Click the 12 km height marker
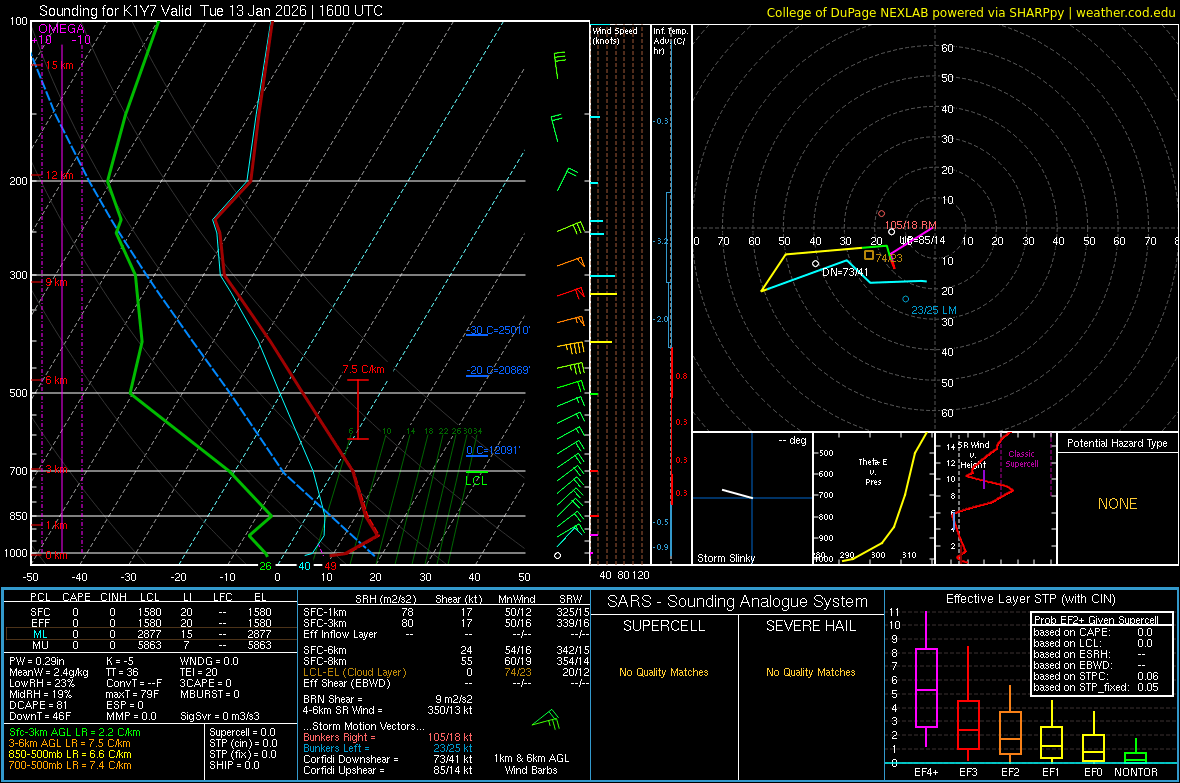Screen dimensions: 1180x783 click(x=59, y=175)
